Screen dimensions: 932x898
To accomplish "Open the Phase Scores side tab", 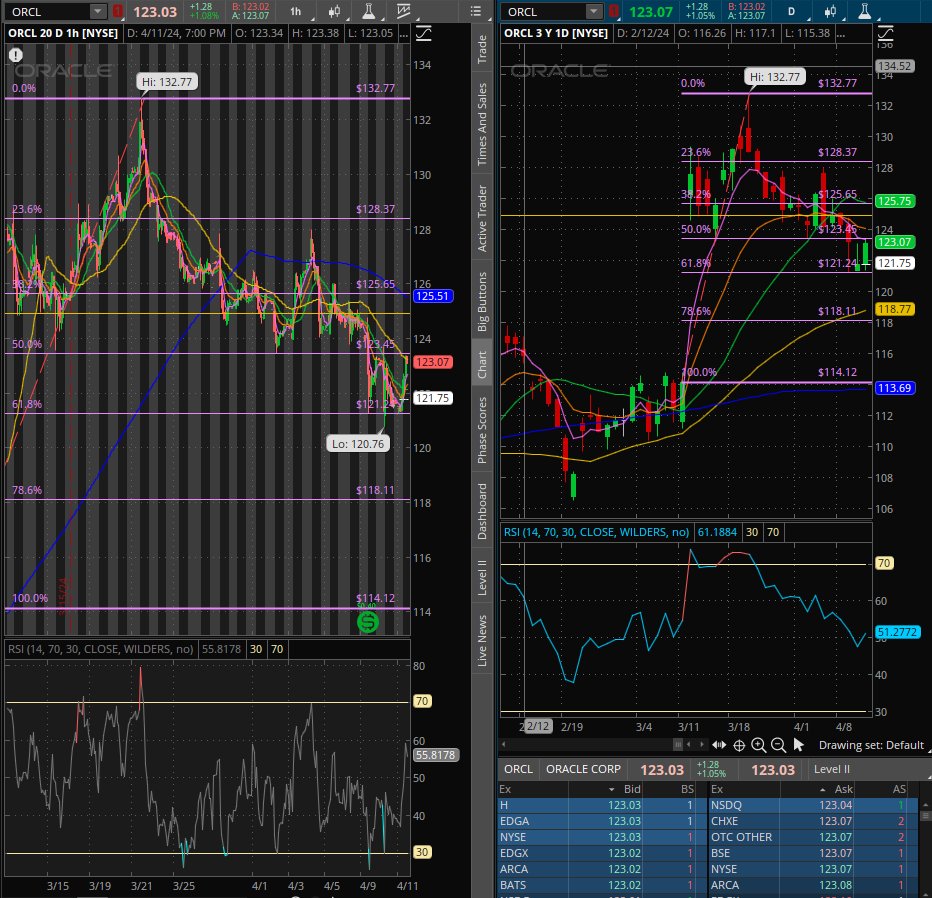I will pos(482,430).
